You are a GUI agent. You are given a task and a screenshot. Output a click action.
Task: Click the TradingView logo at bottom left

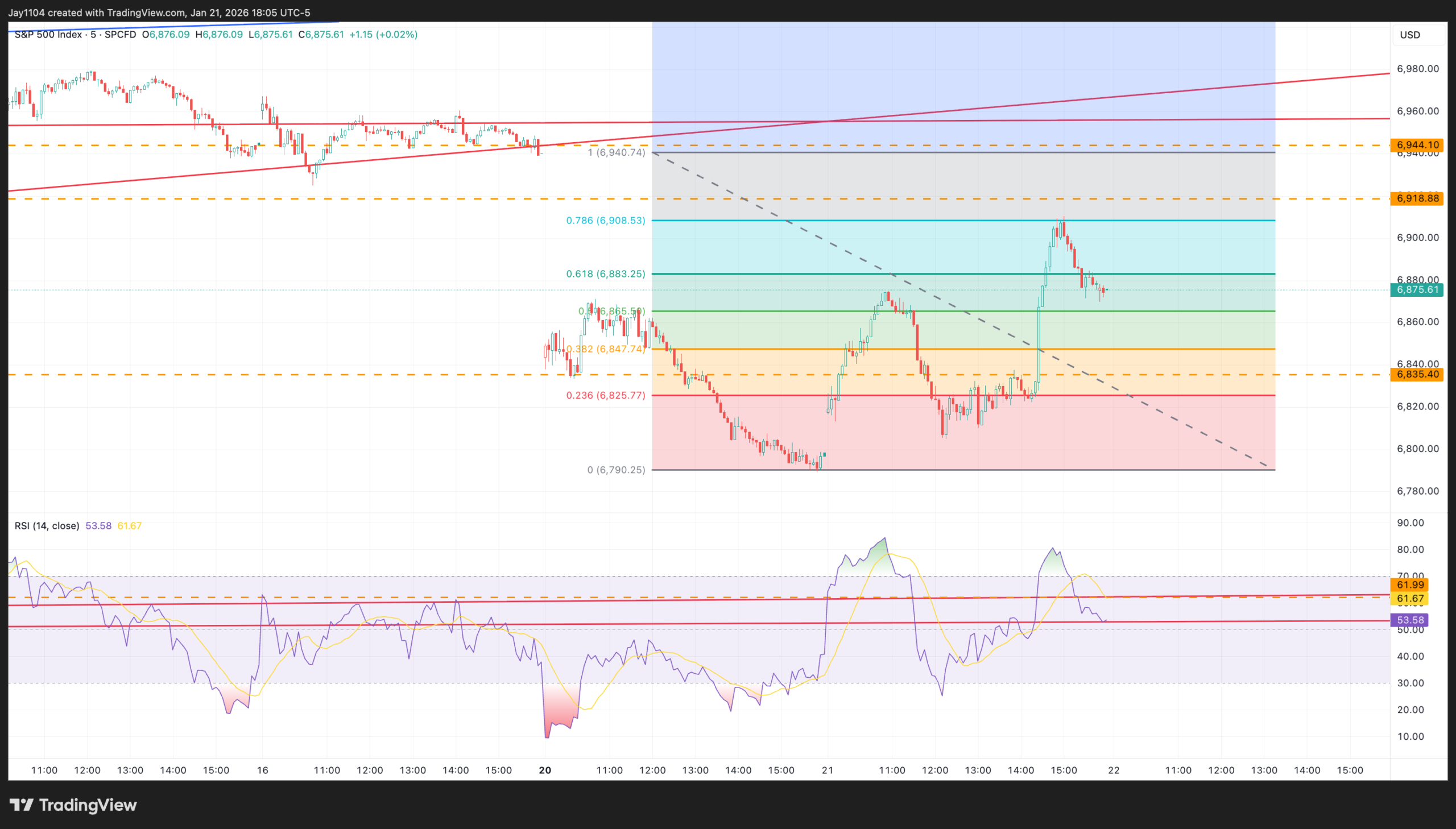73,805
